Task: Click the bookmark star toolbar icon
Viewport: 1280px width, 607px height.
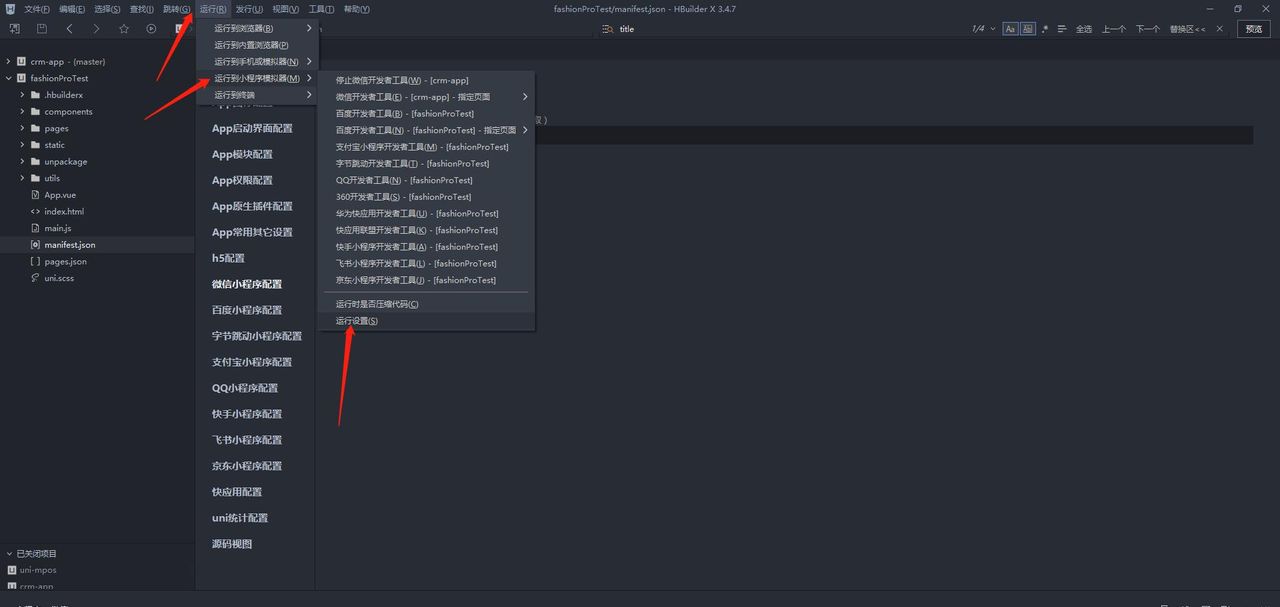Action: (x=124, y=29)
